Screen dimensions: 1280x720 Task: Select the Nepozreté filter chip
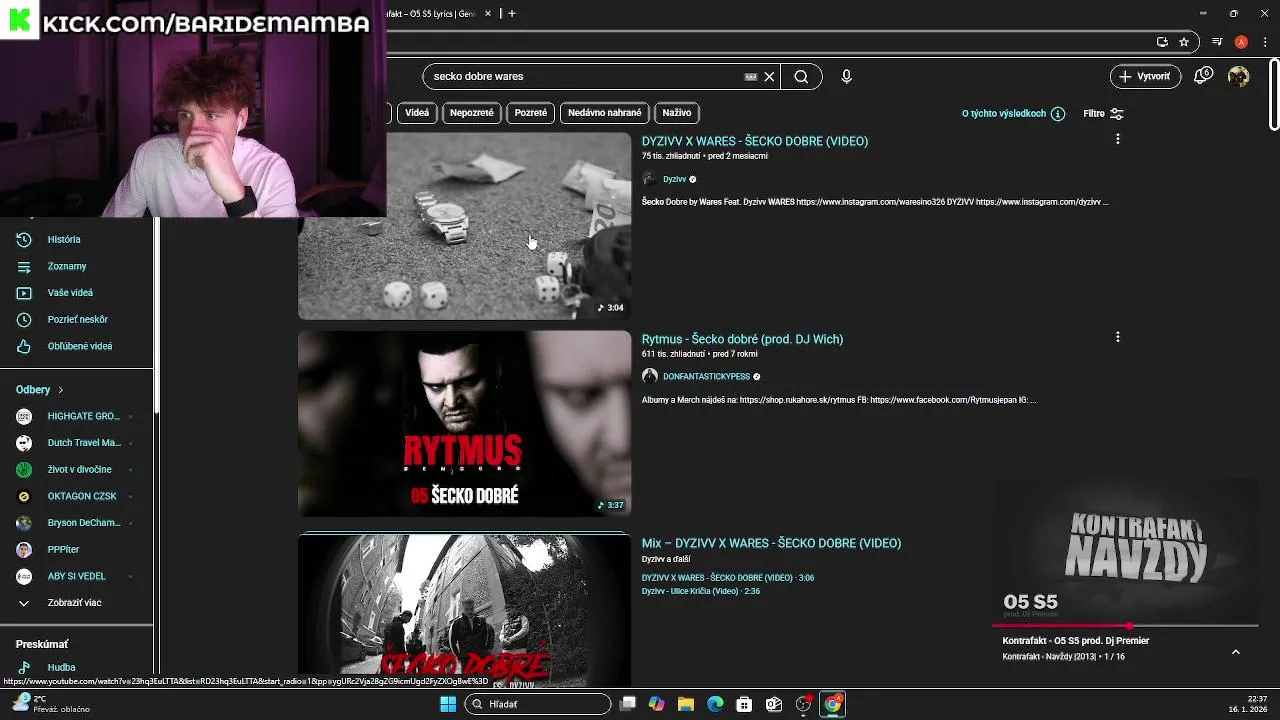(x=472, y=113)
